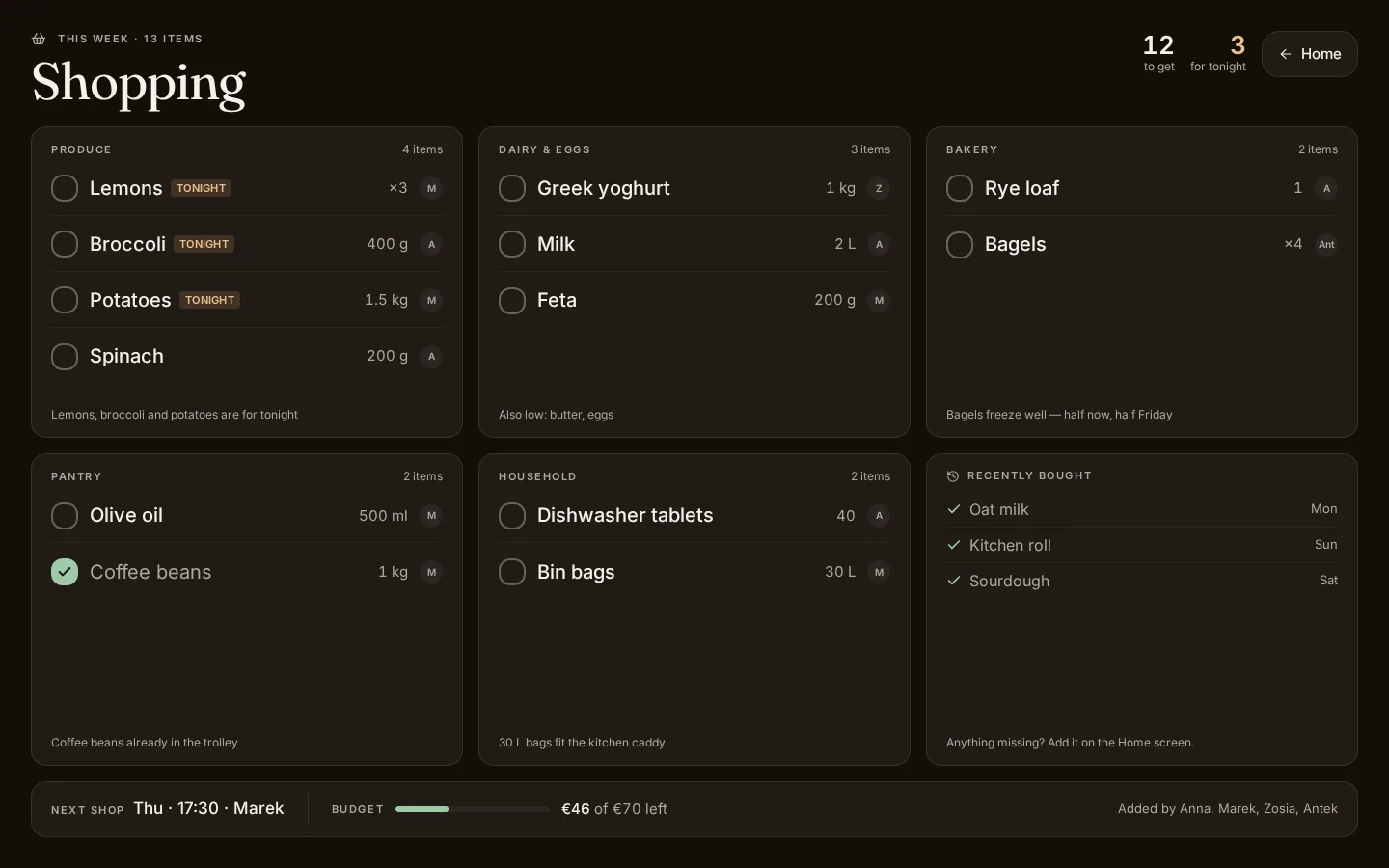1389x868 pixels.
Task: Click the basket icon beside This Week
Action: [39, 39]
